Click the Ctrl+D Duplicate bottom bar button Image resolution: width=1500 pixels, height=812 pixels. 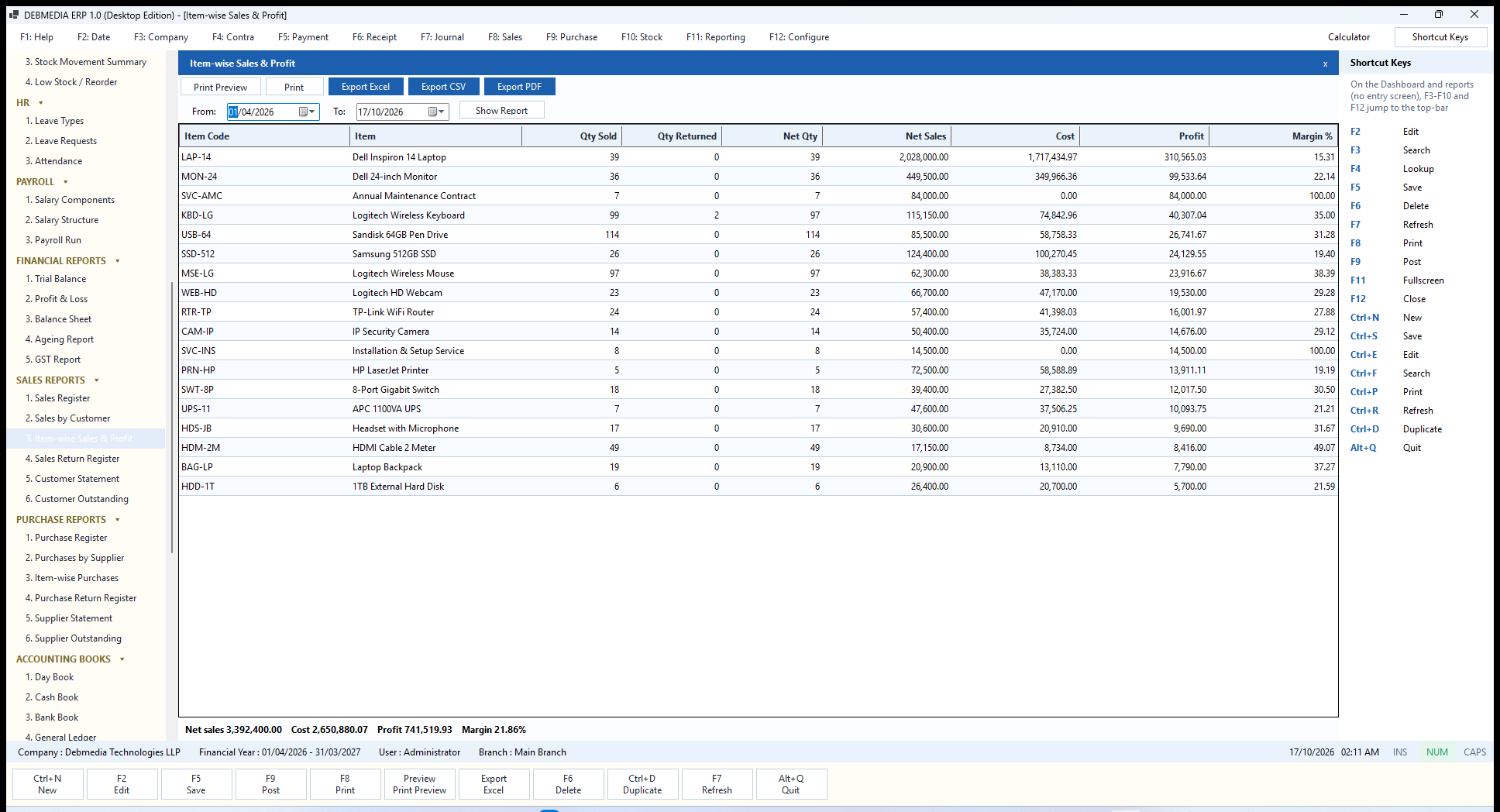pyautogui.click(x=642, y=784)
